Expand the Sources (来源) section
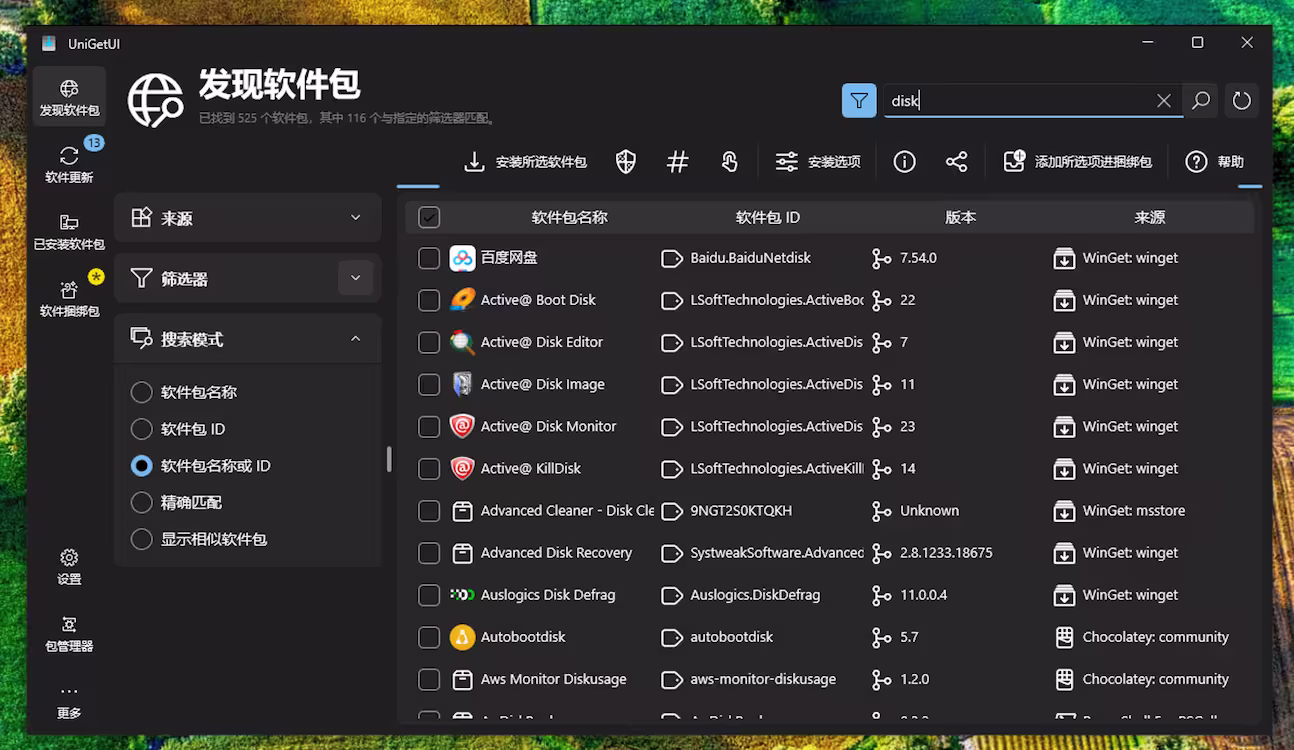 click(x=247, y=218)
